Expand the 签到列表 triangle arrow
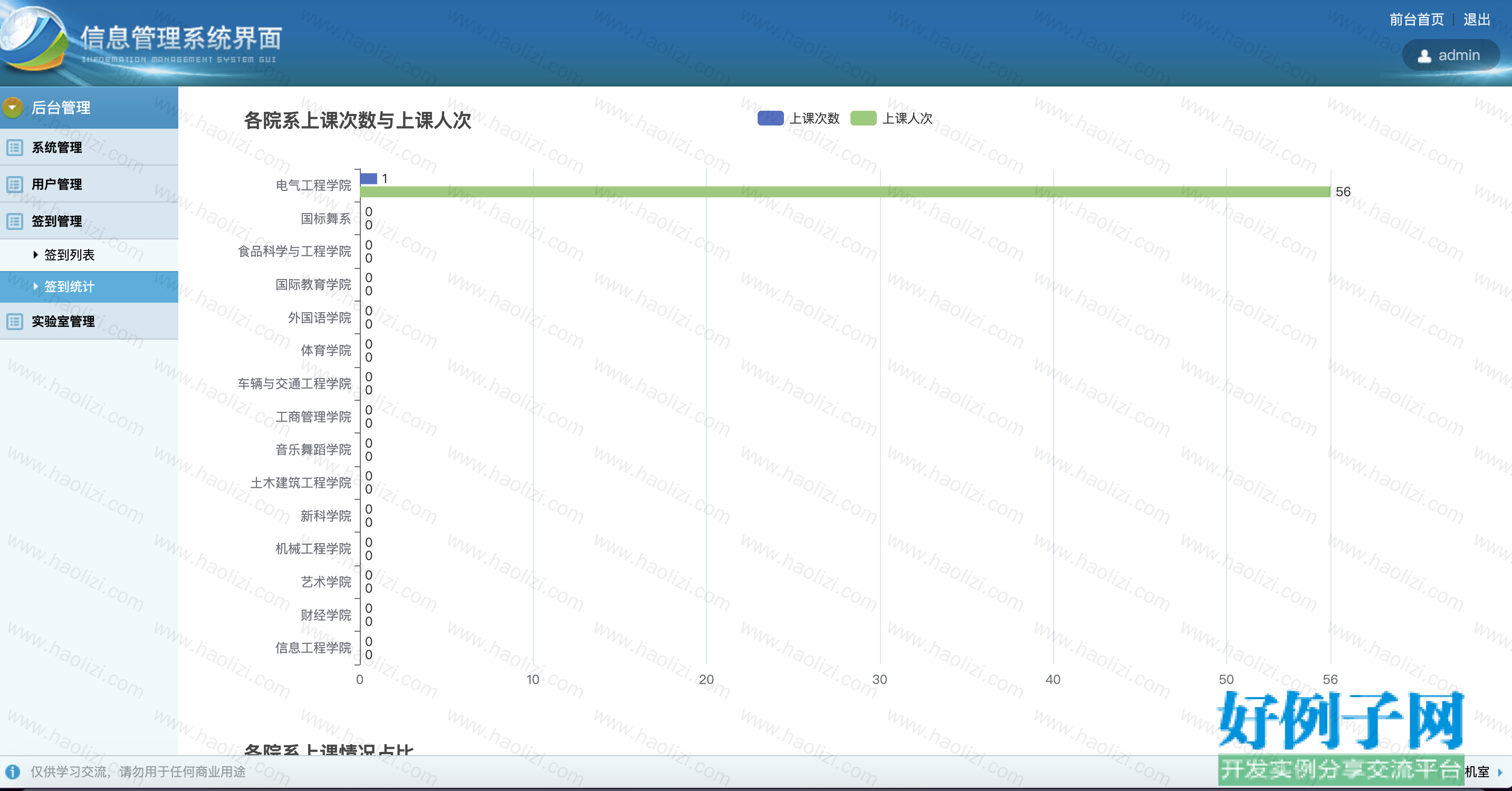1512x791 pixels. pyautogui.click(x=36, y=255)
